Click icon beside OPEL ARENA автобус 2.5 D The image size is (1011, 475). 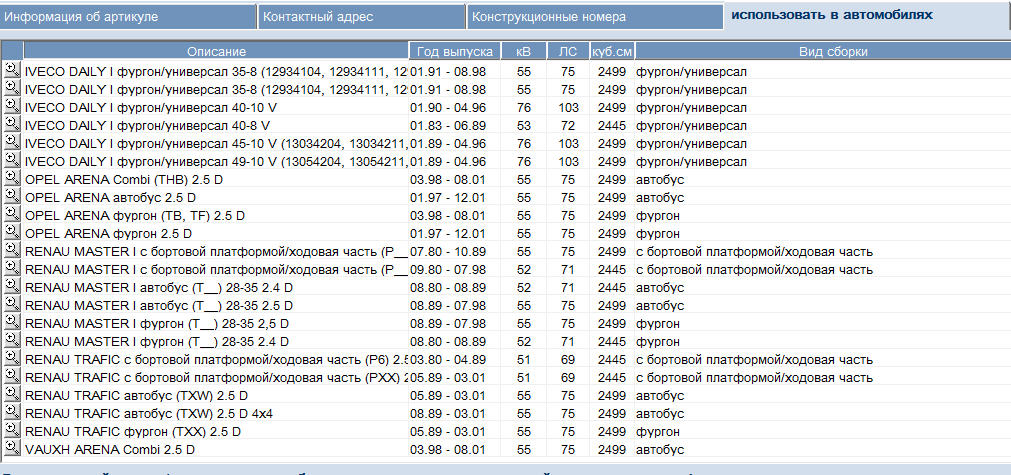click(x=11, y=196)
